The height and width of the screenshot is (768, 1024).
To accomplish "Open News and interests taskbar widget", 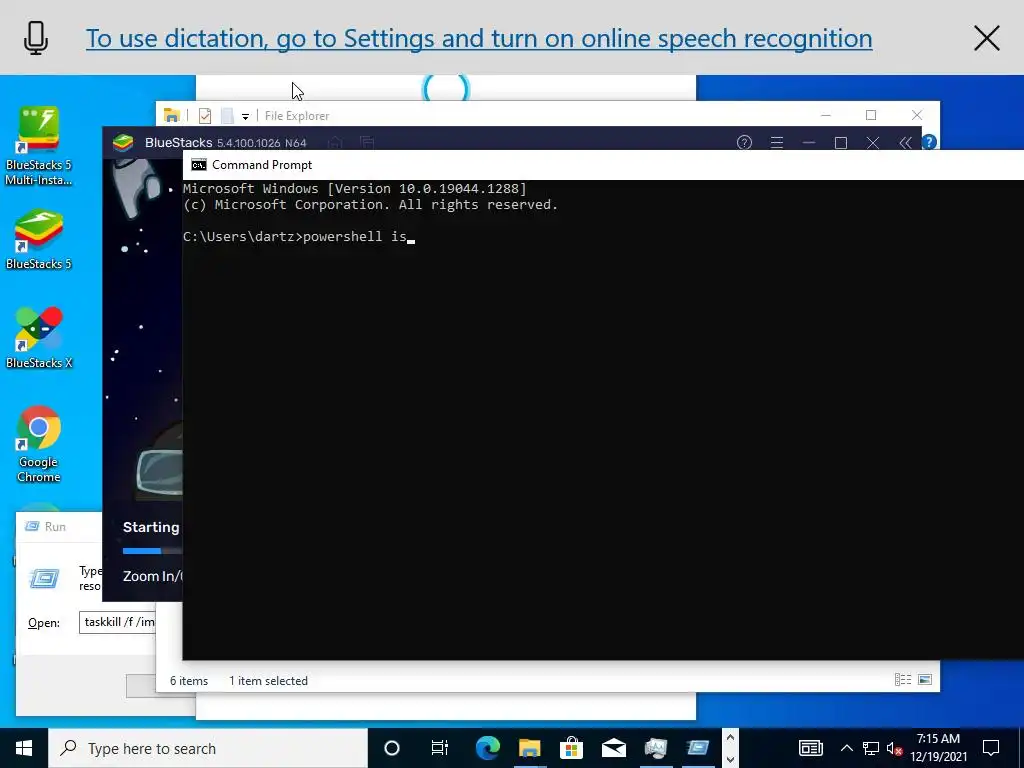I will click(x=810, y=748).
